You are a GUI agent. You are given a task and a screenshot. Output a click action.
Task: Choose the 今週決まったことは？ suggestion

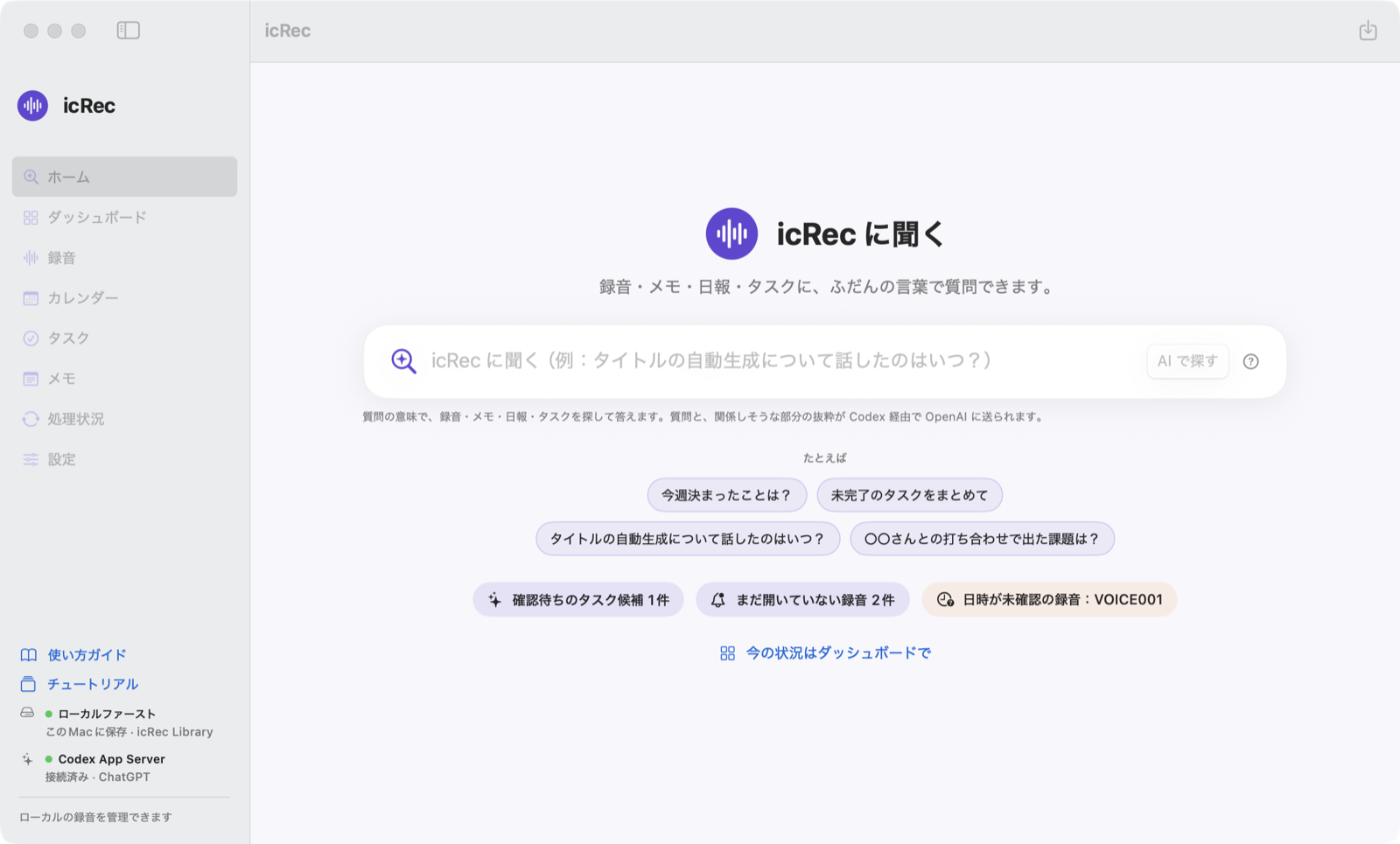point(726,495)
